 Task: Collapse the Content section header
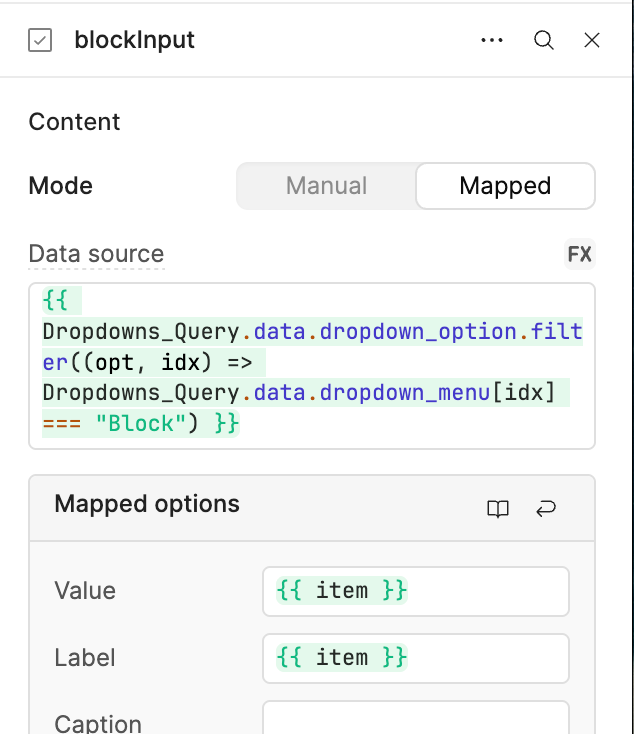pos(74,122)
